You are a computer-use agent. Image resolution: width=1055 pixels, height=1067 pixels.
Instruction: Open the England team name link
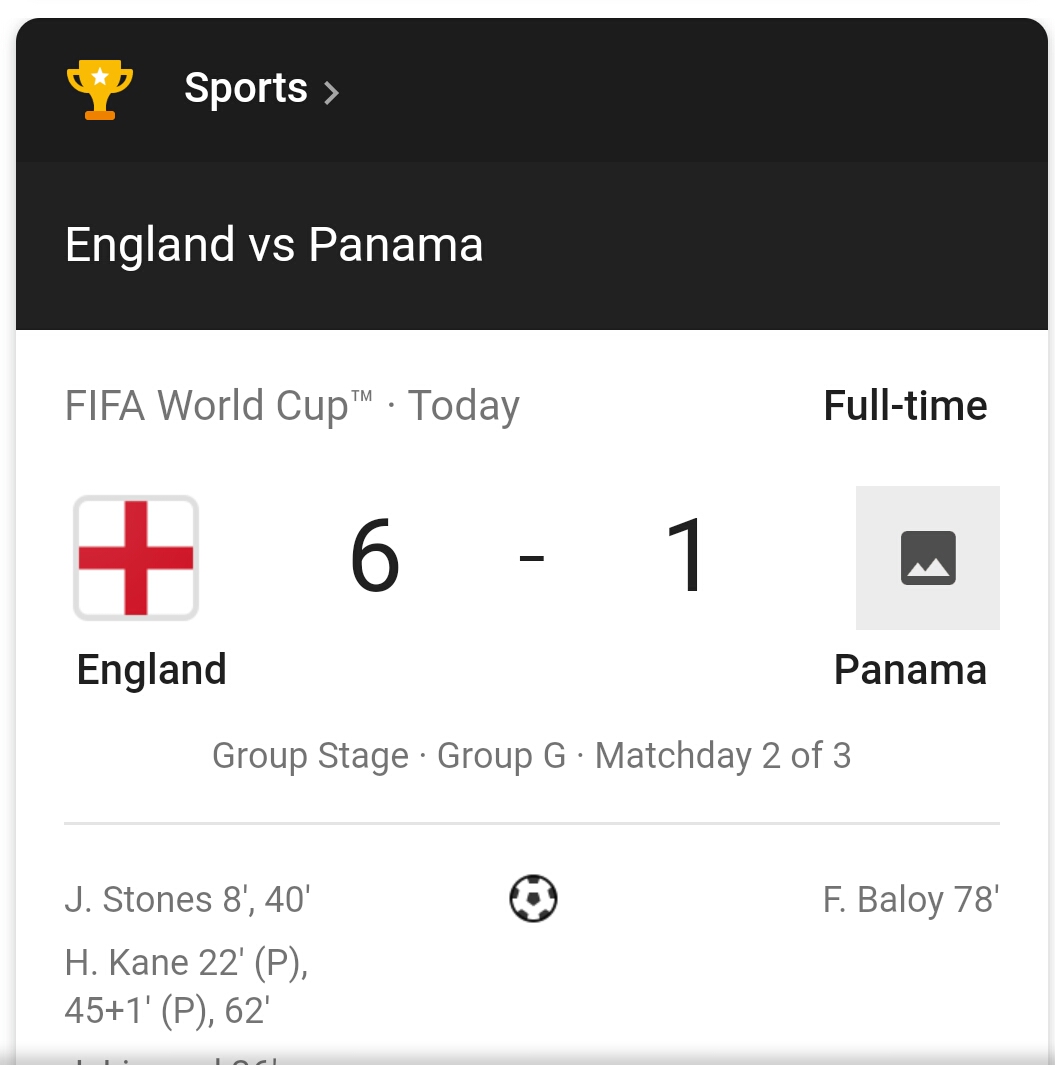(x=152, y=670)
